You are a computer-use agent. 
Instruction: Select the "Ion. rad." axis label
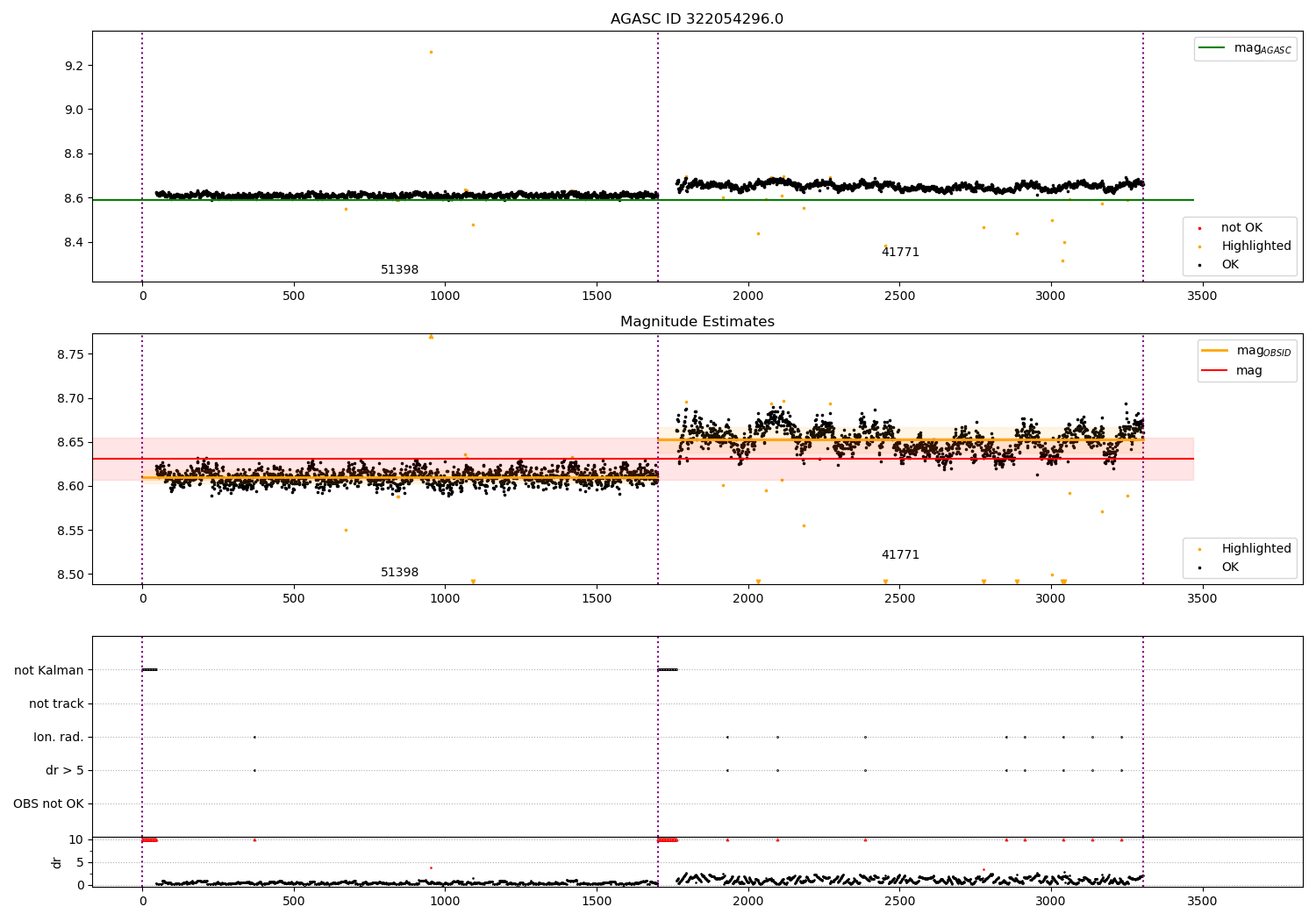click(59, 737)
